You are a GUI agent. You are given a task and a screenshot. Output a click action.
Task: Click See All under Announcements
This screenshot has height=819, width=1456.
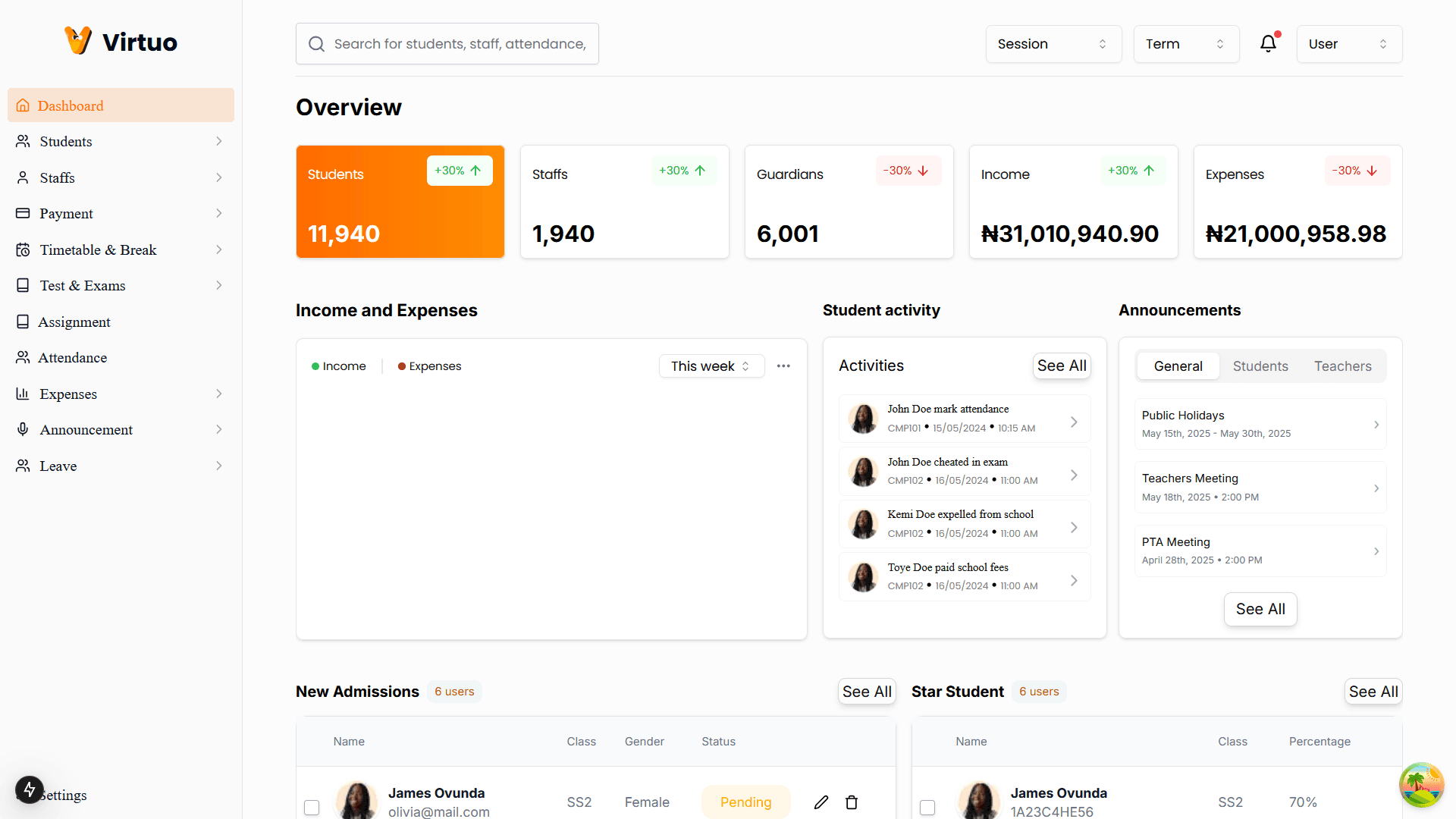tap(1260, 609)
